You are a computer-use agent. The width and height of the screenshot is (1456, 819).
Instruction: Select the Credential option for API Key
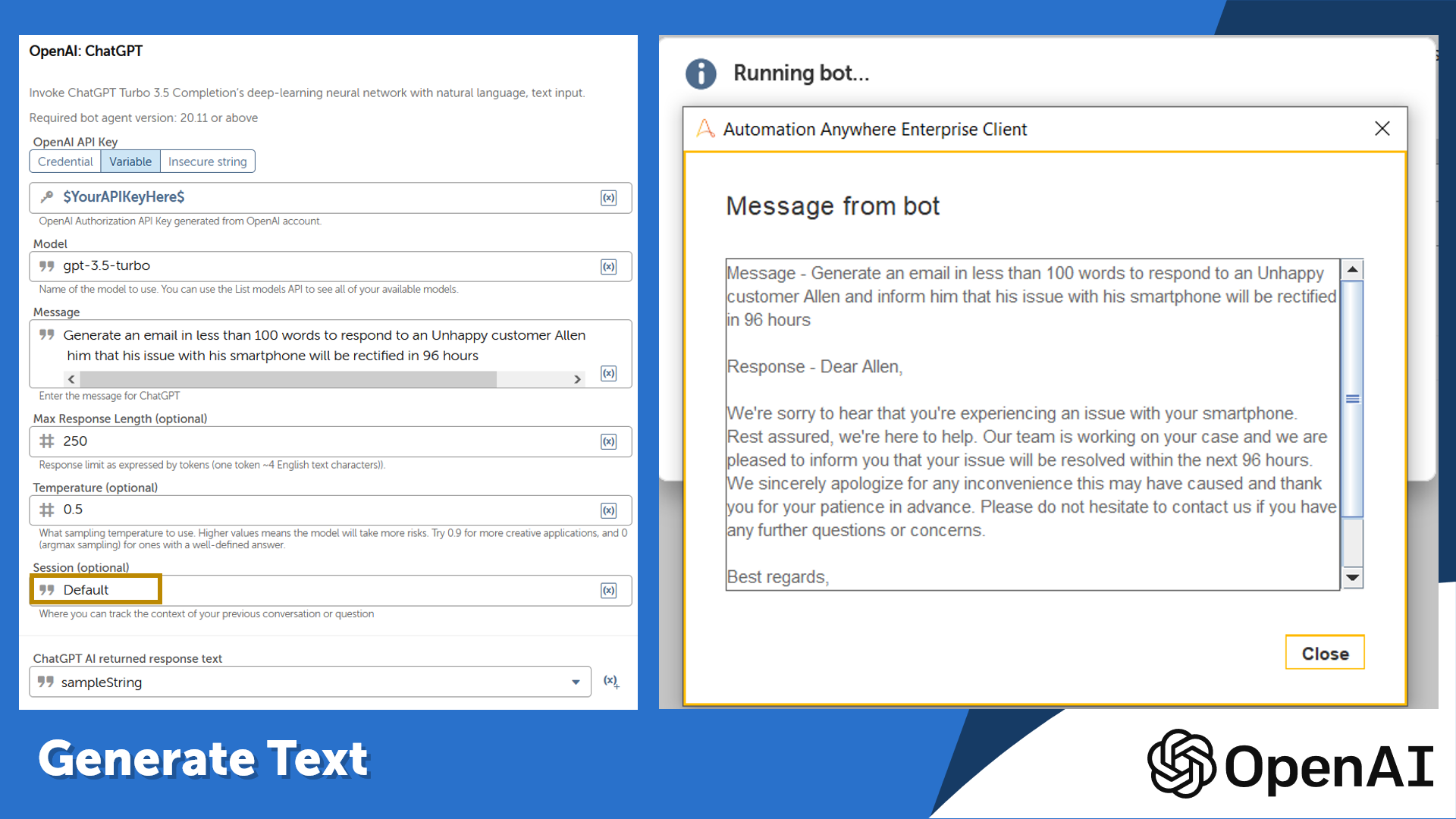[65, 162]
